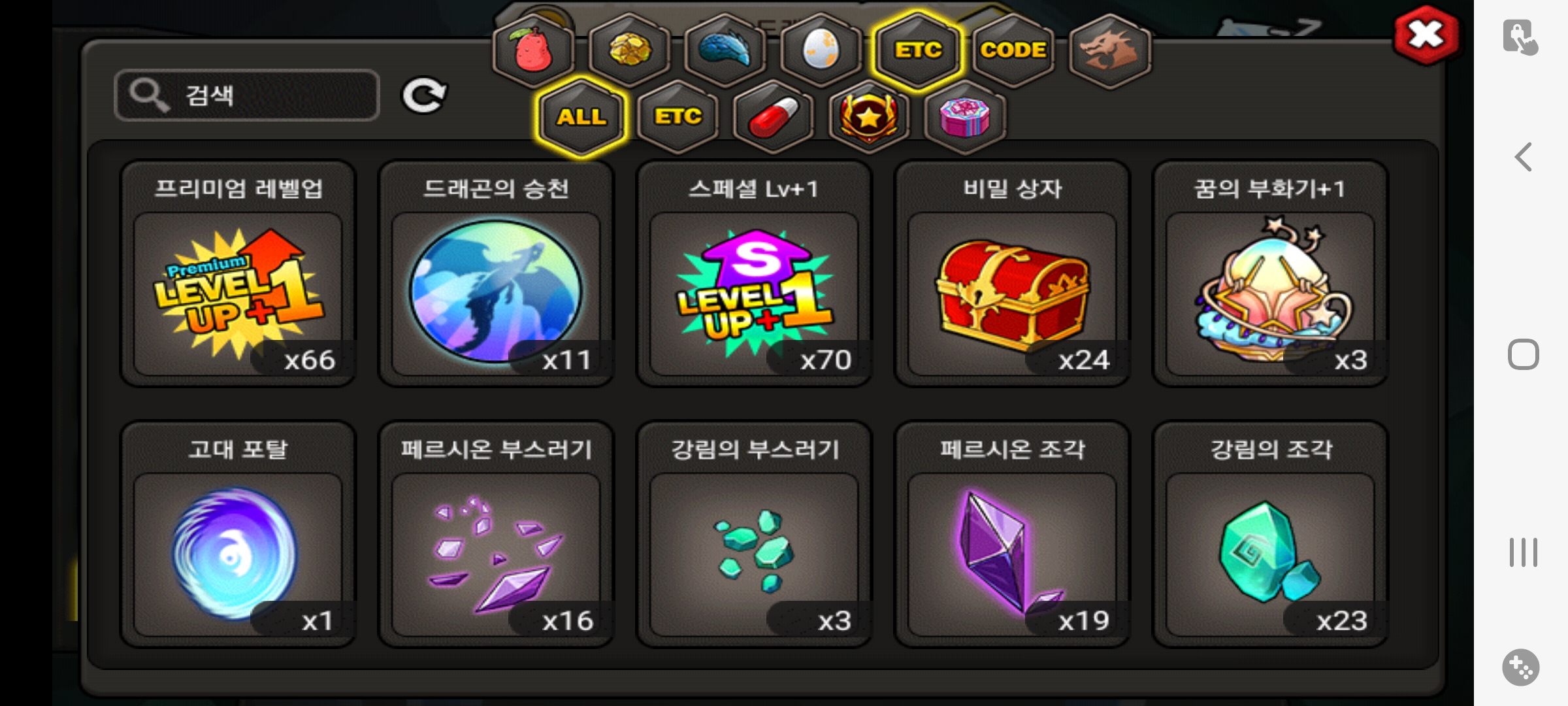Select the 프리미엄 레벨업 item
This screenshot has width=1568, height=706.
pos(238,274)
